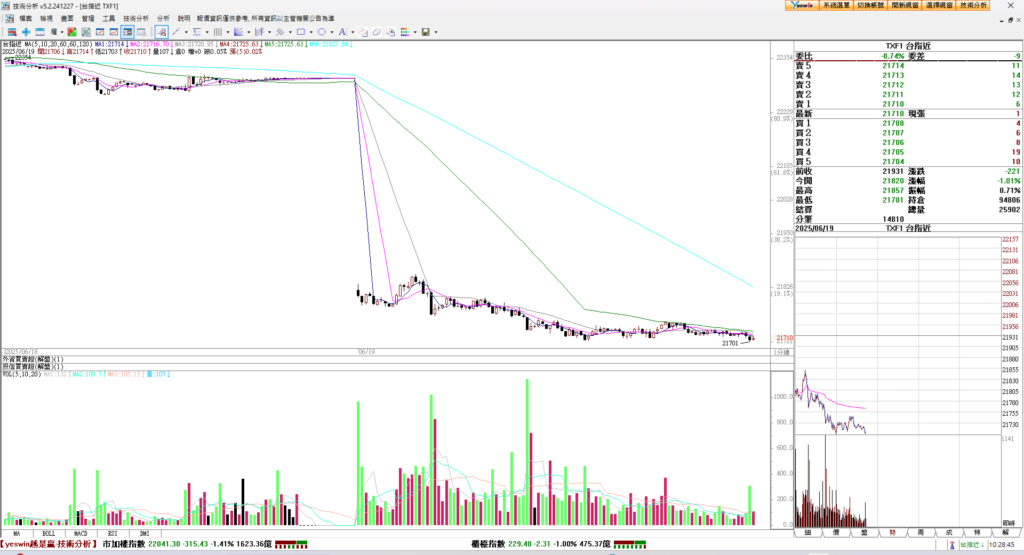Image resolution: width=1024 pixels, height=555 pixels.
Task: Select the highlighted split-window view icon
Action: [127, 32]
